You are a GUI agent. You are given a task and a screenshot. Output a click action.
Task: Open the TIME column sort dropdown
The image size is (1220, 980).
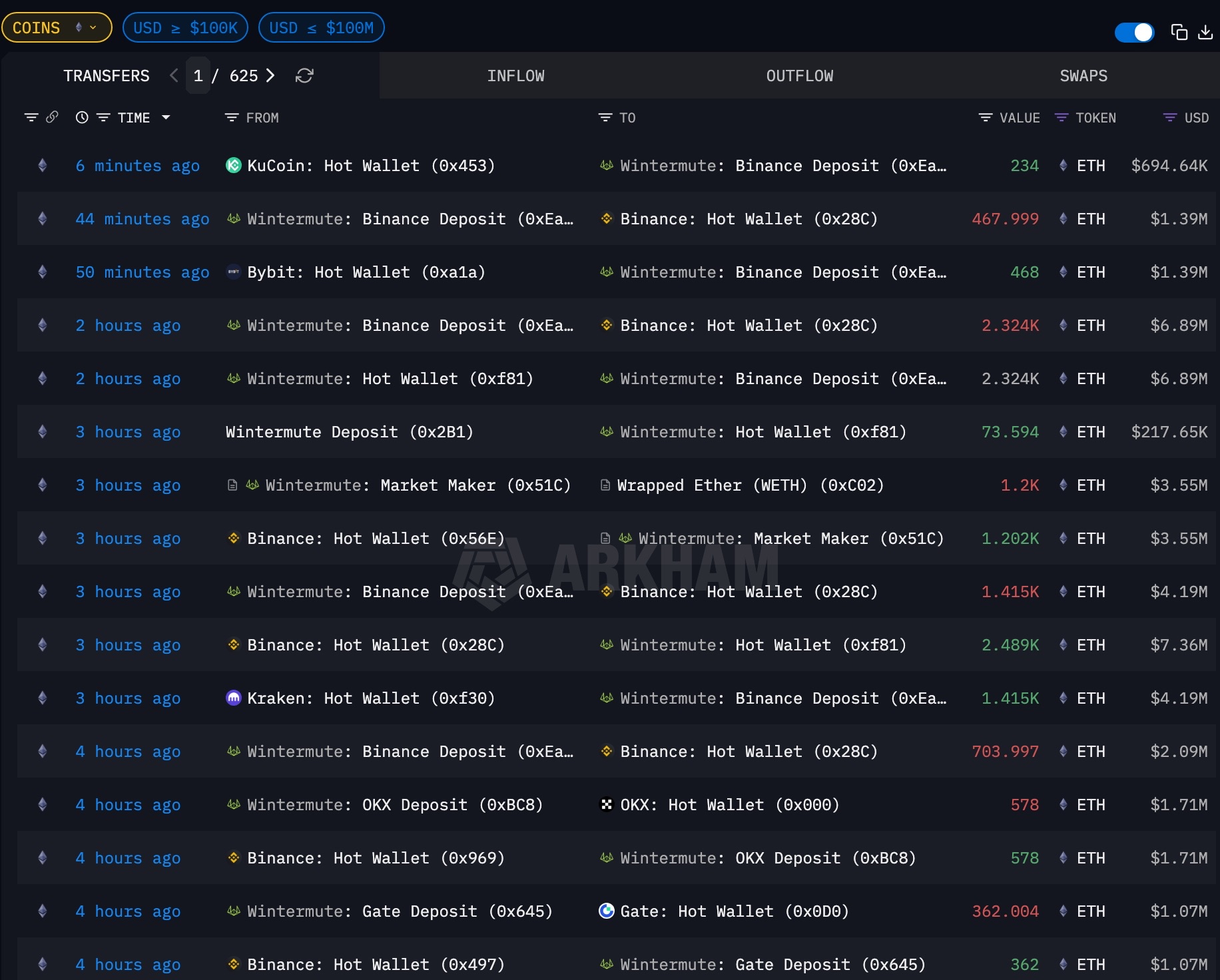tap(166, 117)
